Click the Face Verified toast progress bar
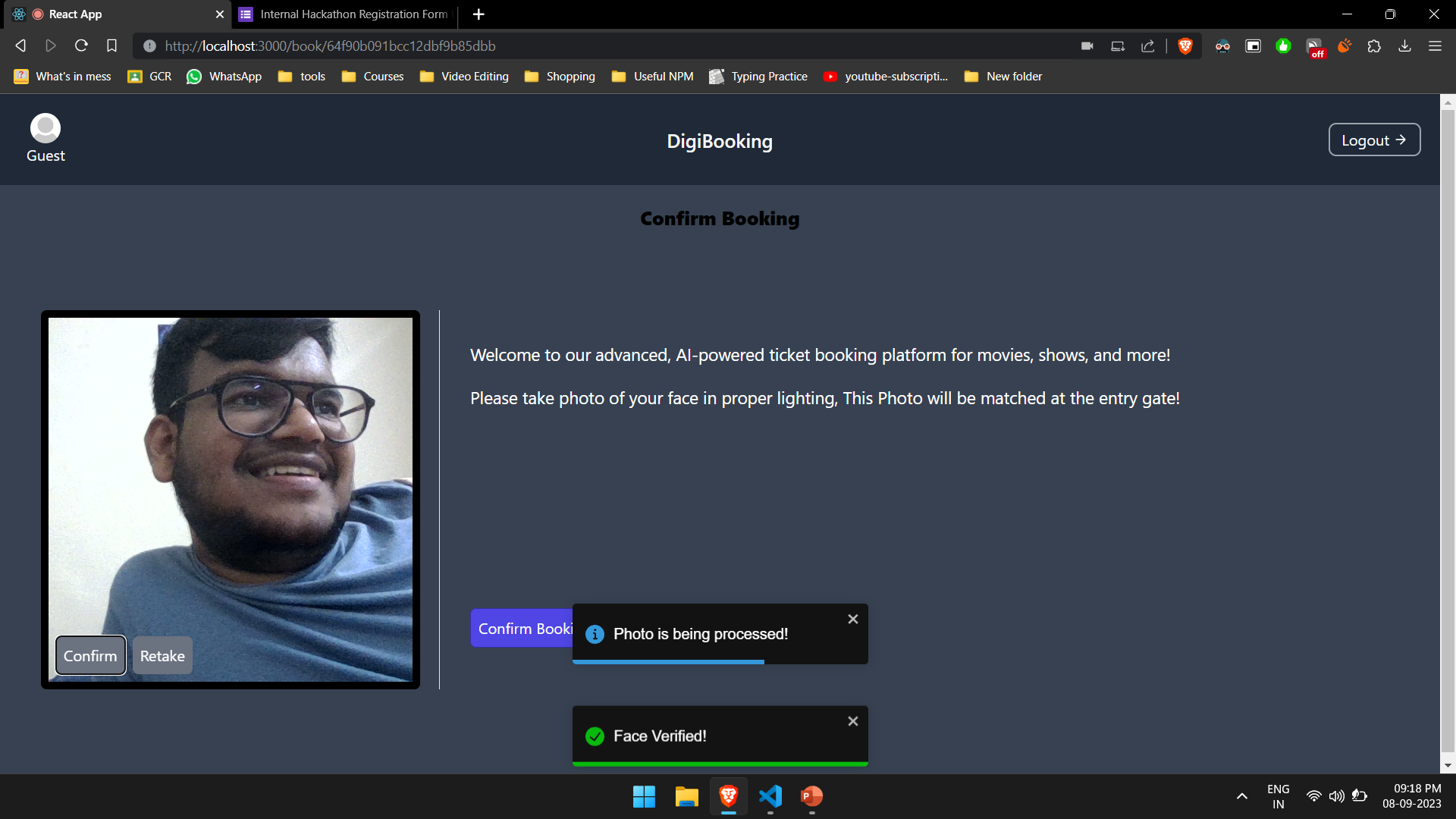The width and height of the screenshot is (1456, 819). pos(720,763)
